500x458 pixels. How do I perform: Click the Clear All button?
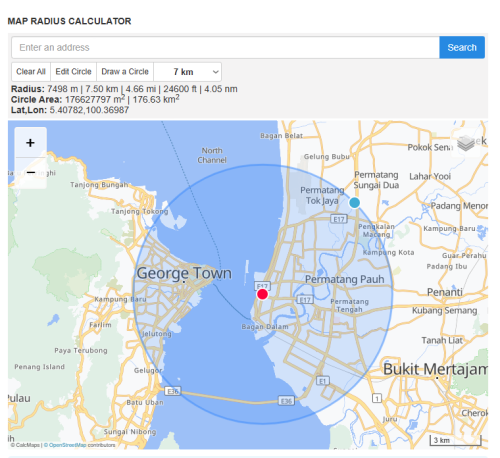[x=31, y=72]
